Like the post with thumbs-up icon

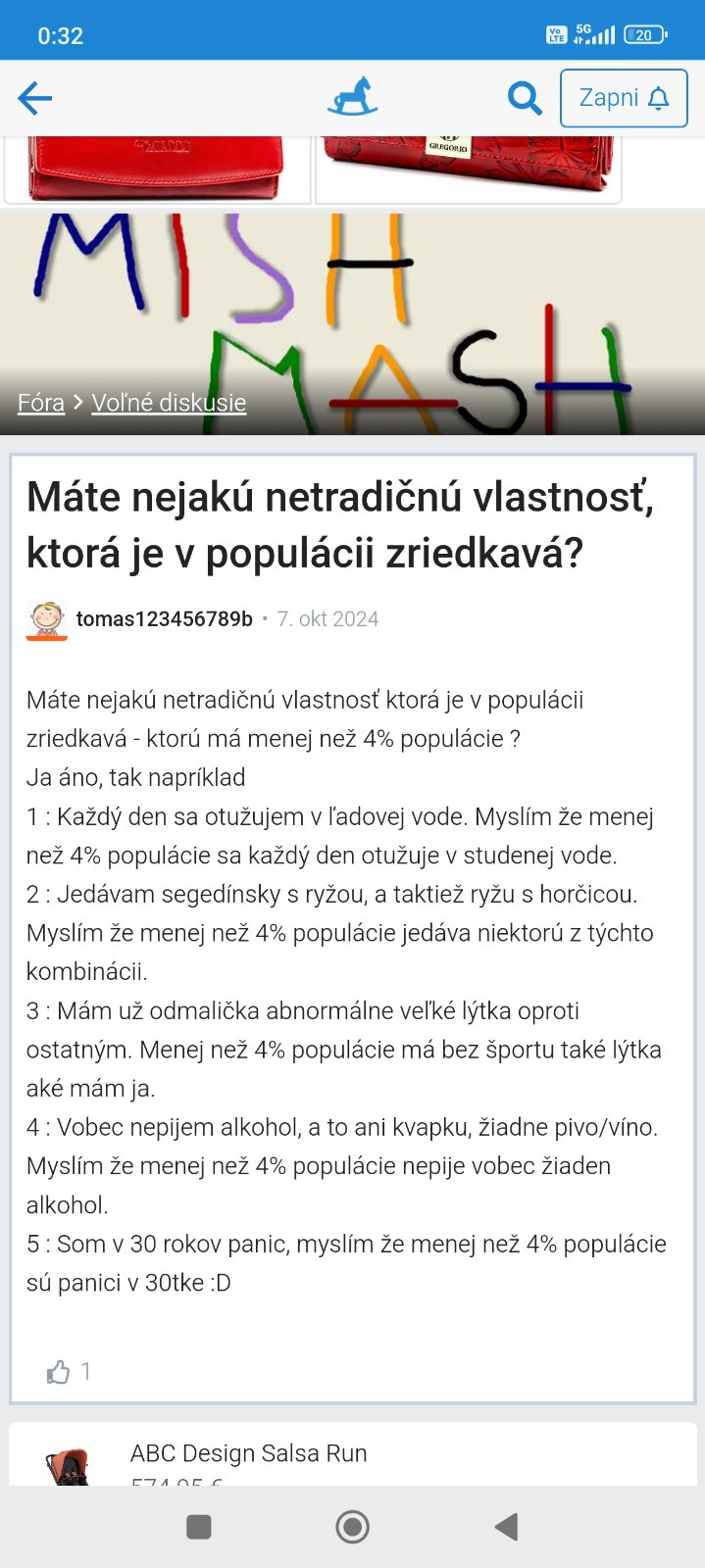[x=59, y=1372]
